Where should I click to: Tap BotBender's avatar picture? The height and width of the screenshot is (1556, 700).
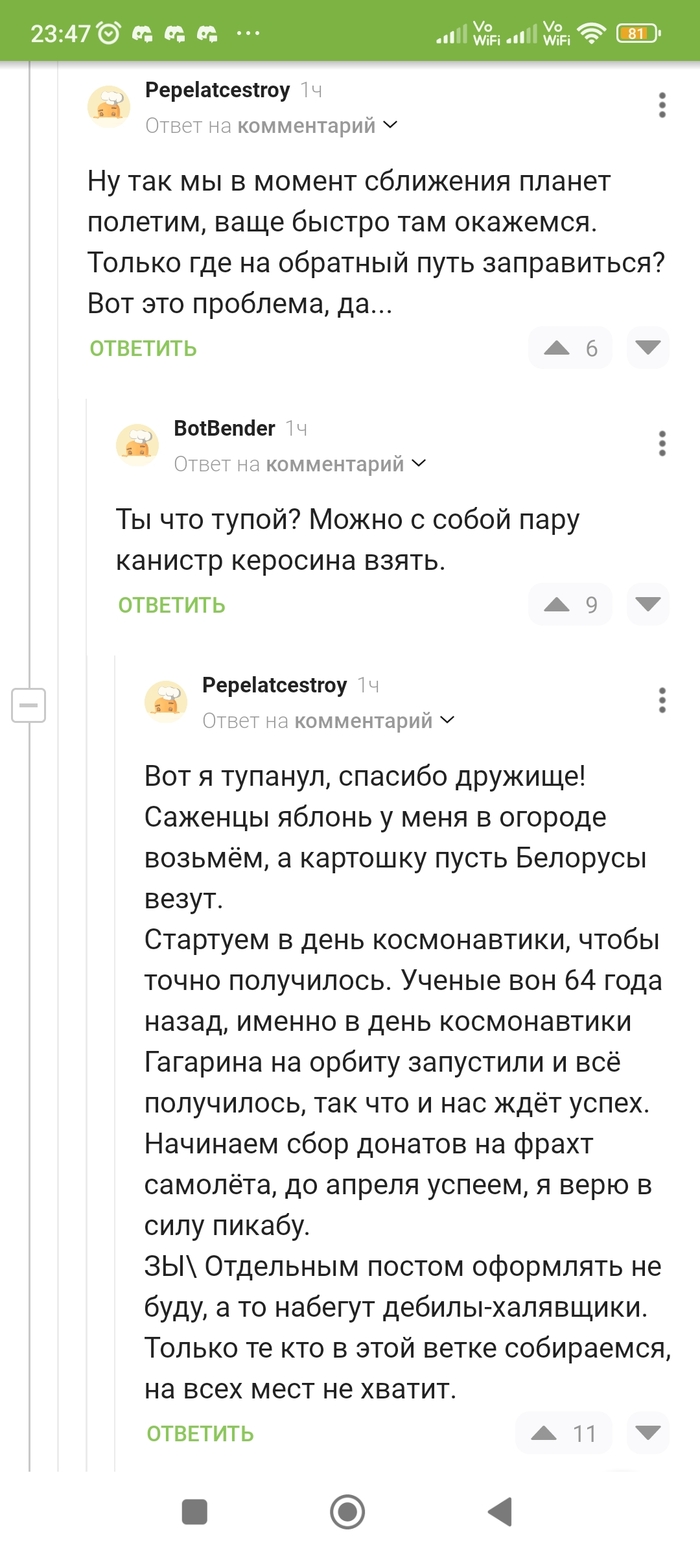[138, 444]
